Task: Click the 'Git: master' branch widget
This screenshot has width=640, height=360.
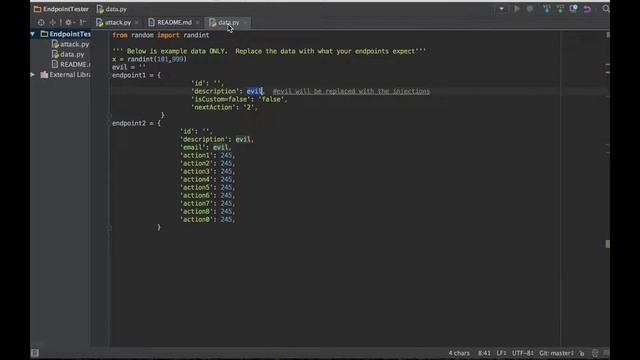Action: point(556,353)
